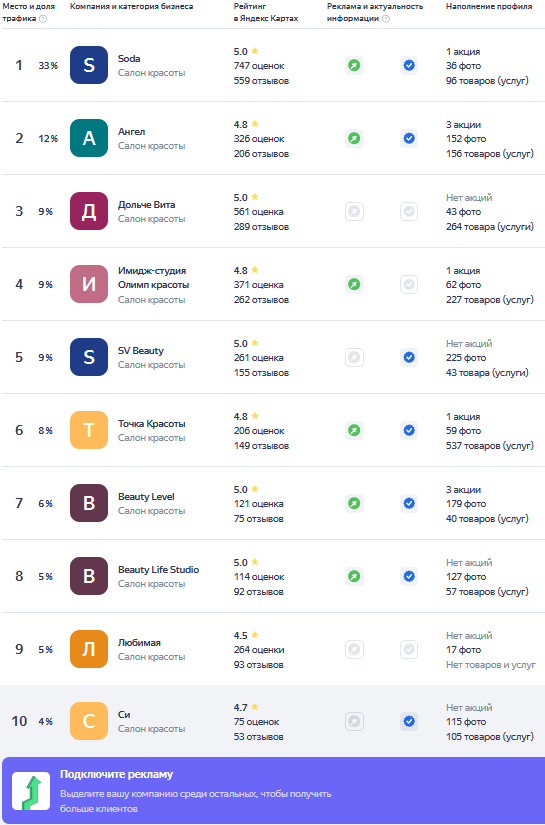The height and width of the screenshot is (825, 545).
Task: Open the Beauty Level company name
Action: (x=146, y=497)
